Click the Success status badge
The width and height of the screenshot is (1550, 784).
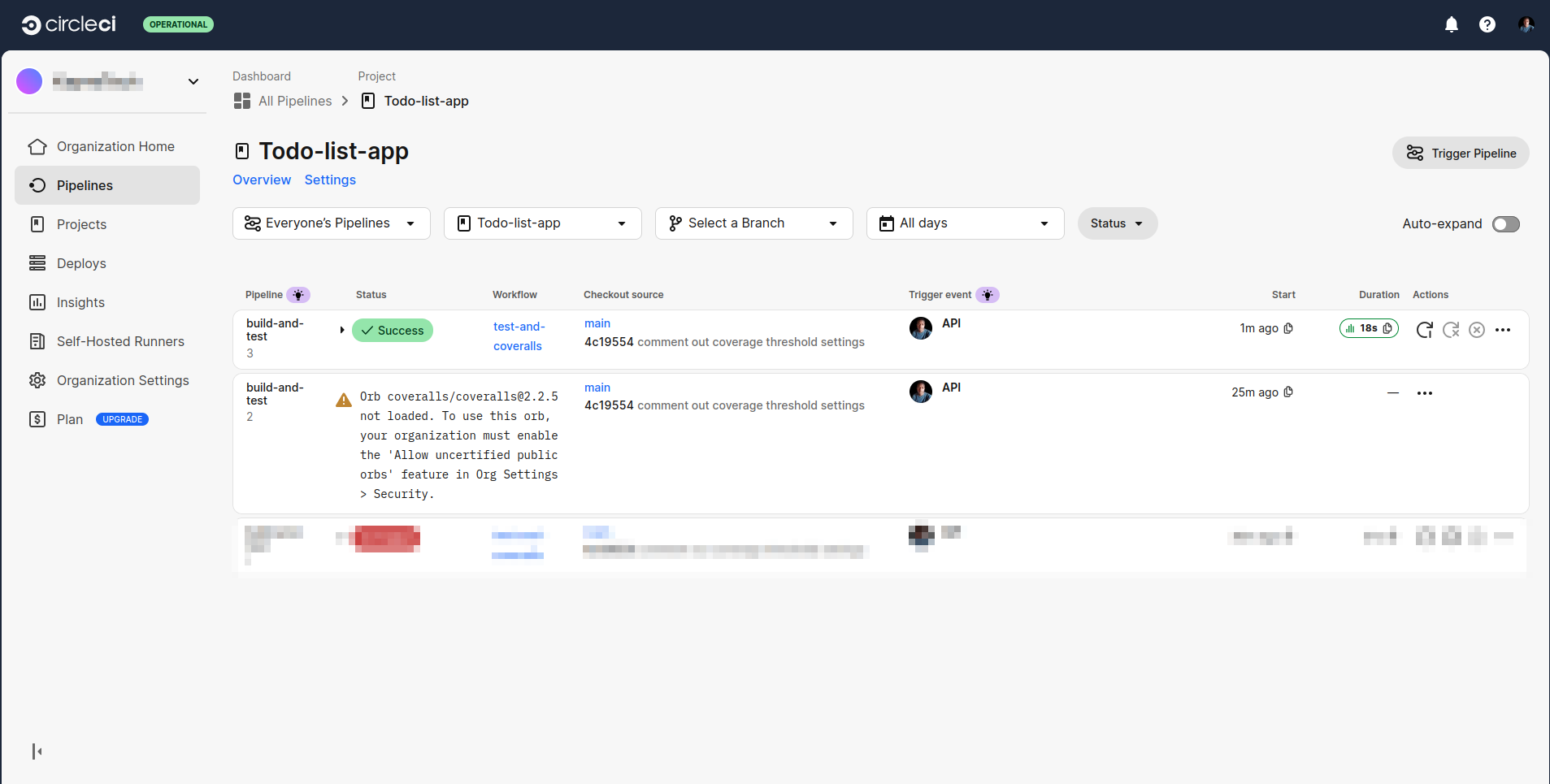coord(393,331)
